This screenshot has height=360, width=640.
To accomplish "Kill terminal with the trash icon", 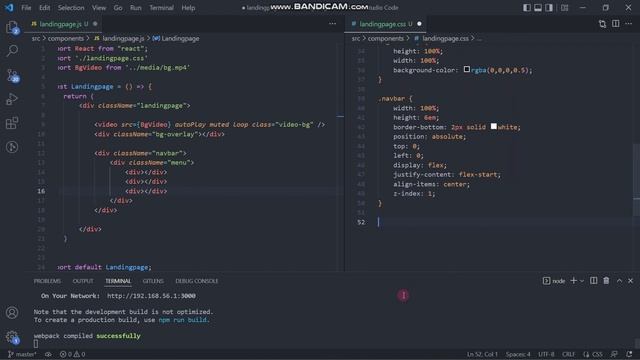I will [606, 281].
